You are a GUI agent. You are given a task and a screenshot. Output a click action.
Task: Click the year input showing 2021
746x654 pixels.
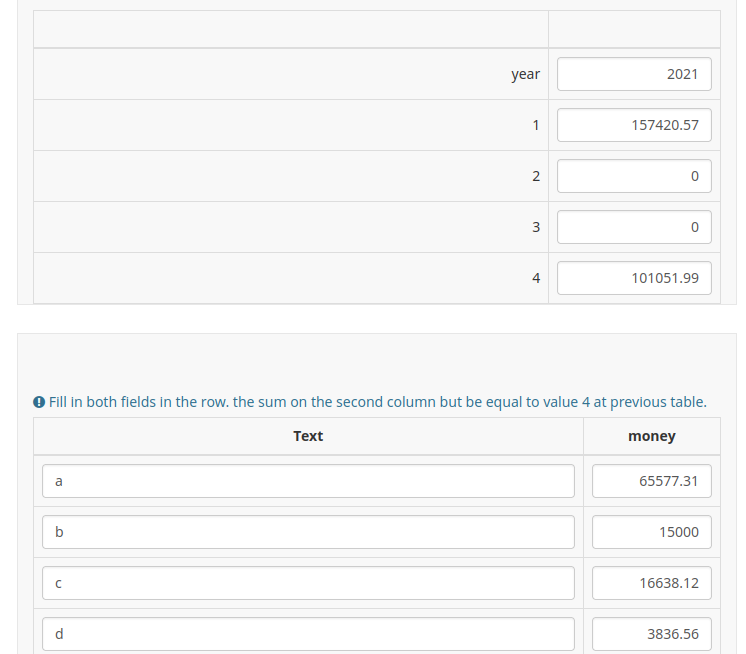tap(634, 74)
